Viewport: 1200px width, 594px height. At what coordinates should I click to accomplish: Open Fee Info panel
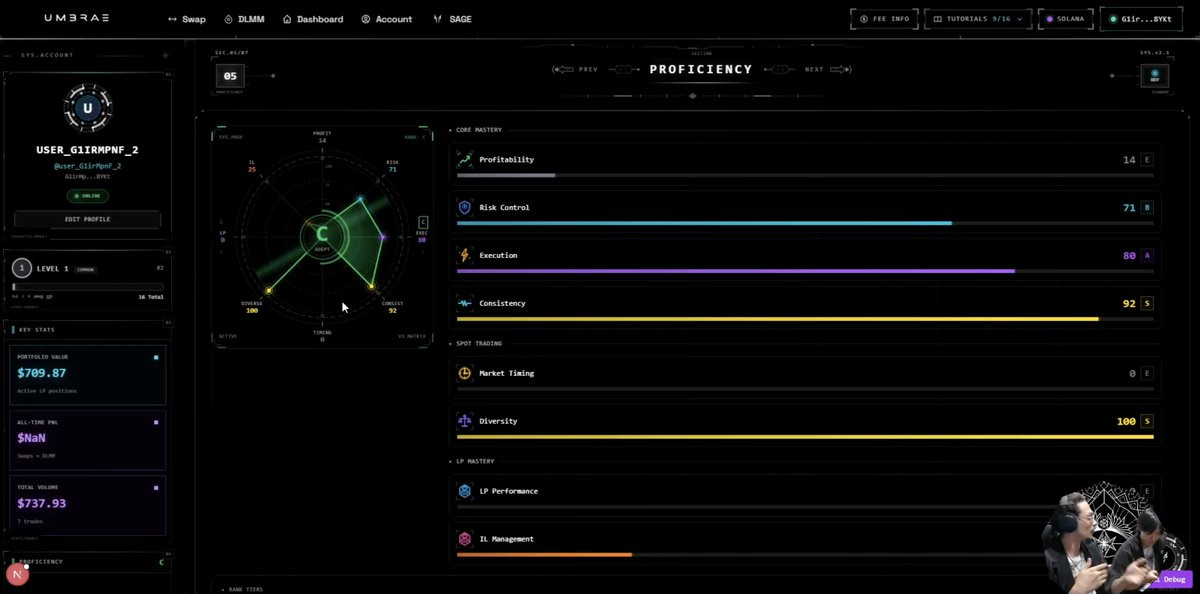click(884, 19)
